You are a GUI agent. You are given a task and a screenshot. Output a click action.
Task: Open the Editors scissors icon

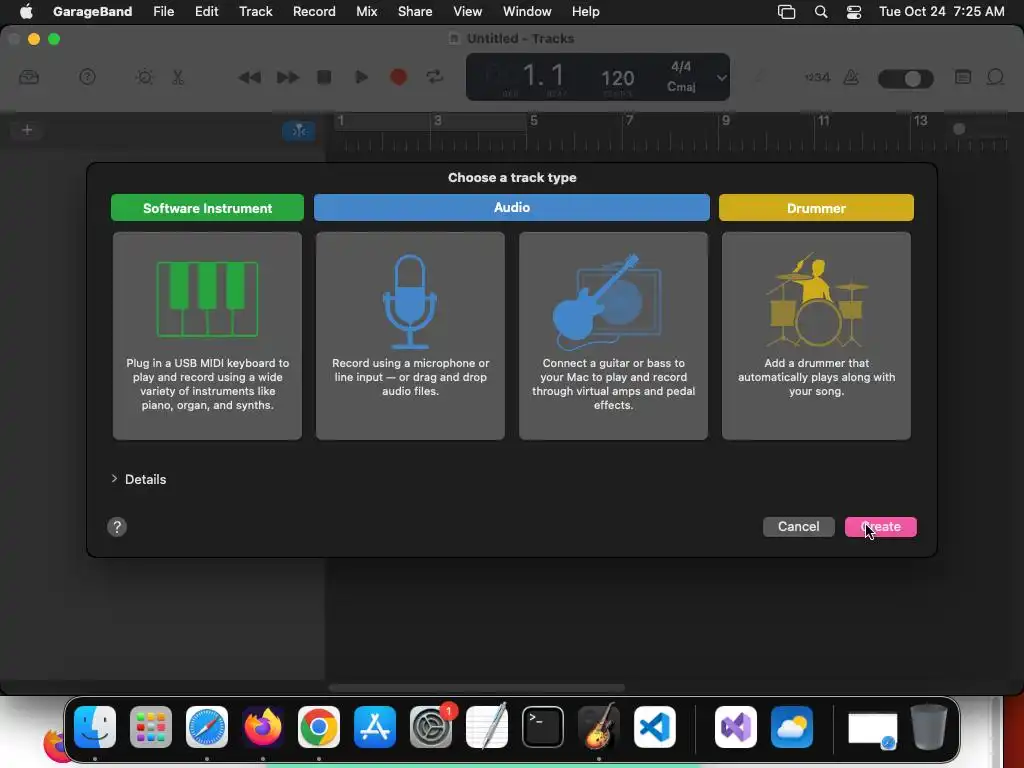tap(178, 78)
